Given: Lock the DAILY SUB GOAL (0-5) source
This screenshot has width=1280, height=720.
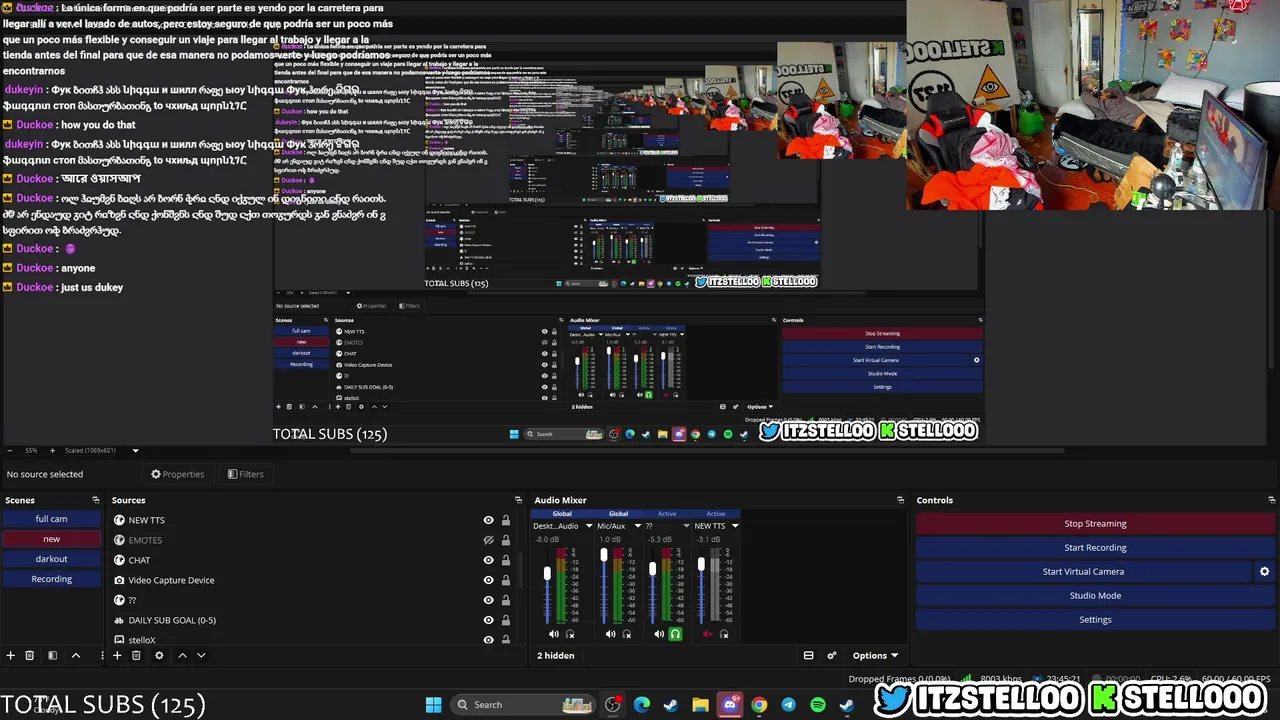Looking at the screenshot, I should (506, 620).
